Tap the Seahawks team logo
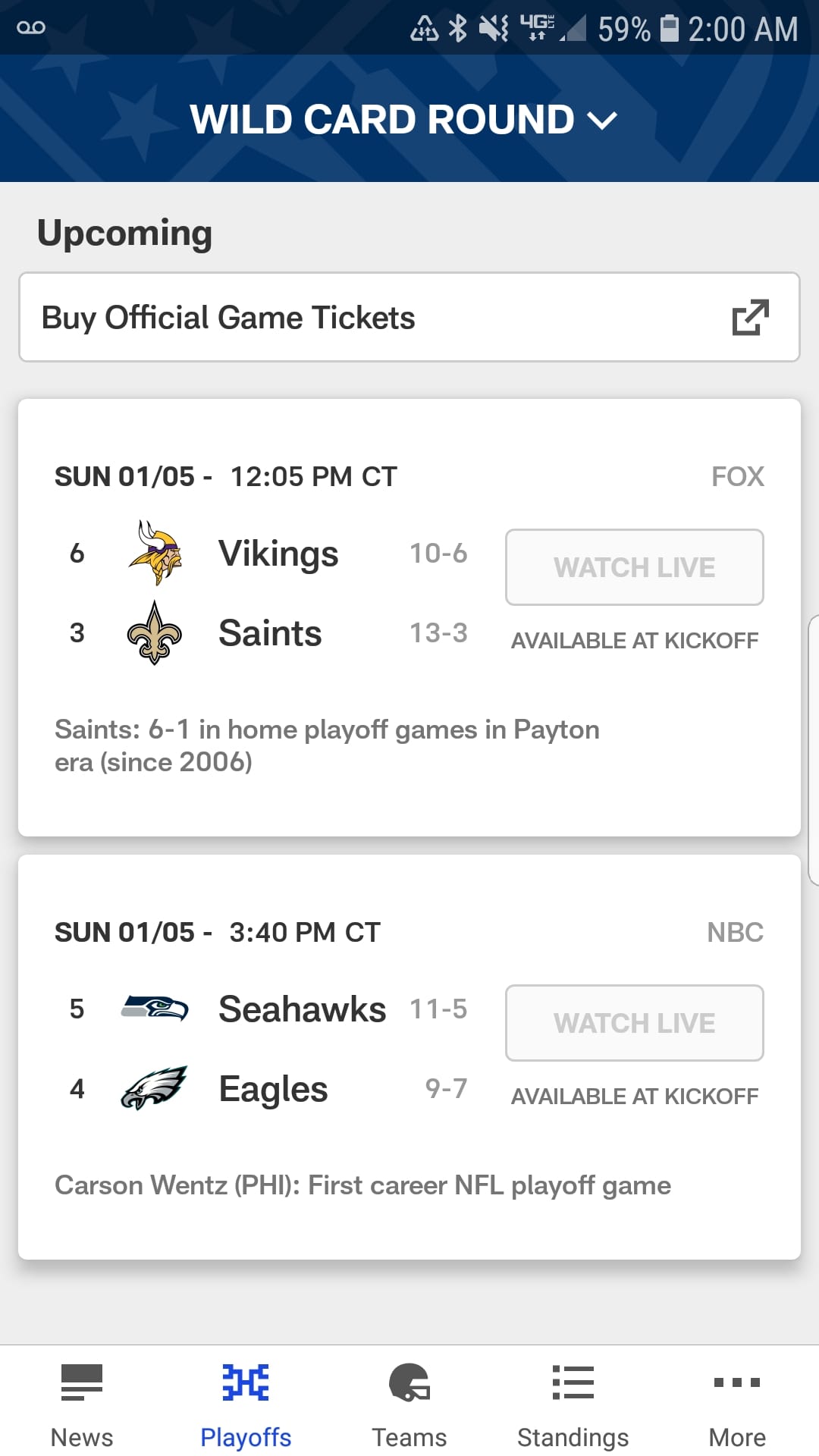Viewport: 819px width, 1456px height. tap(155, 1009)
